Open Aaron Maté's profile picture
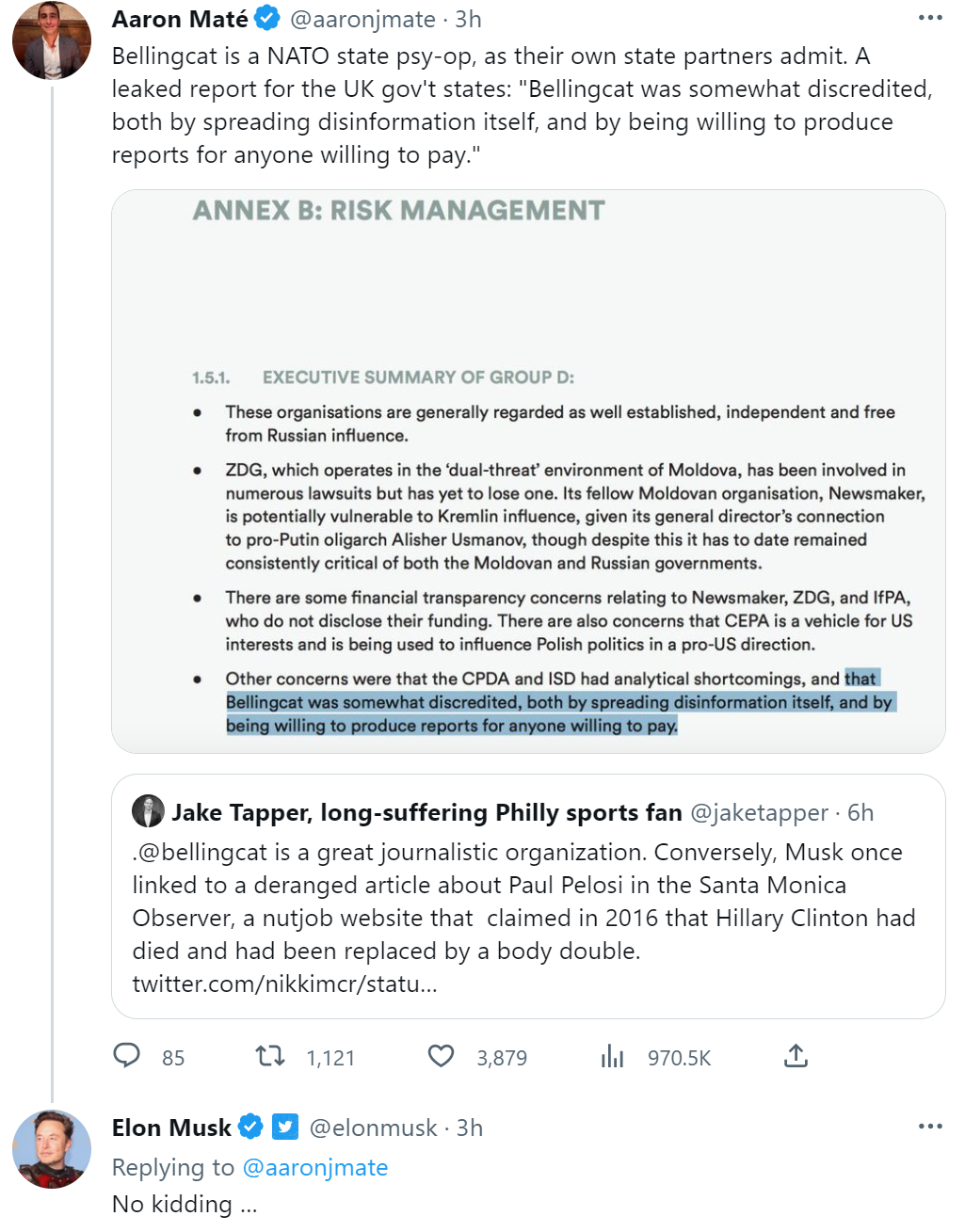Screen dimensions: 965x1232 (52, 40)
